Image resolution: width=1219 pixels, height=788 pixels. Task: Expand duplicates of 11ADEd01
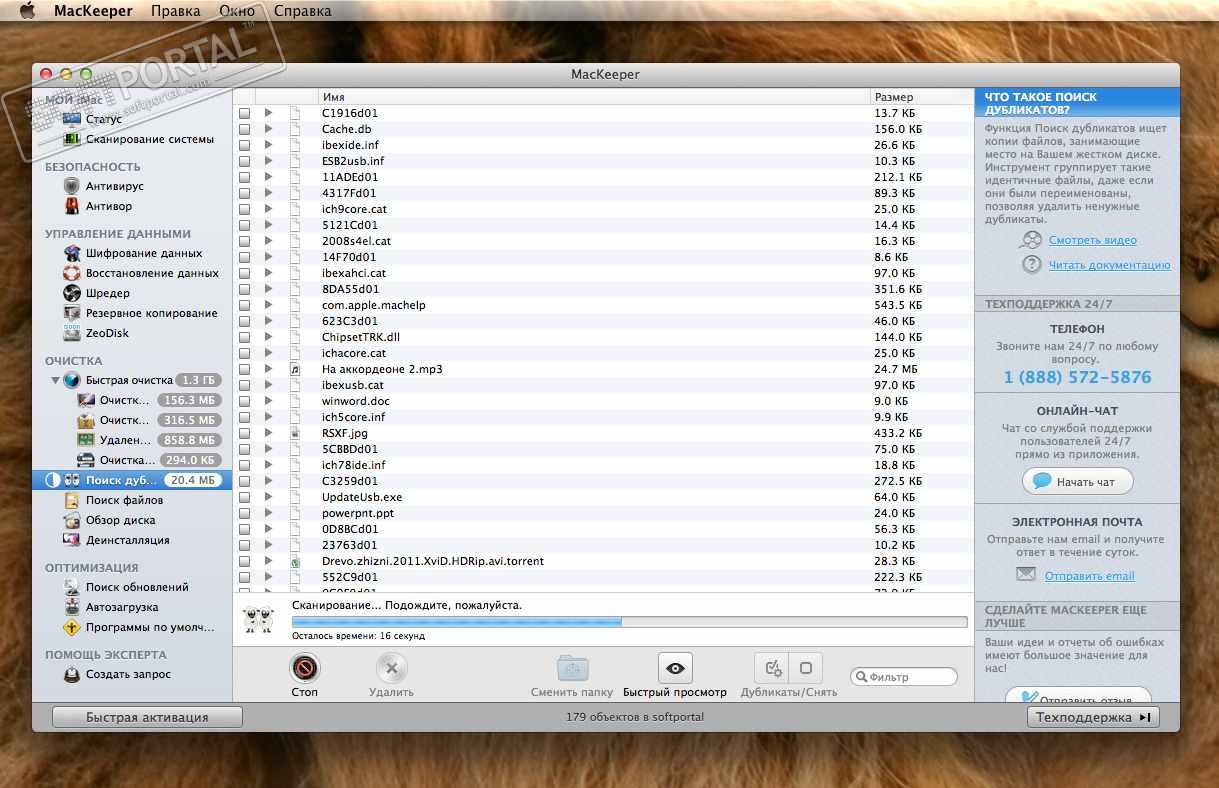[268, 177]
